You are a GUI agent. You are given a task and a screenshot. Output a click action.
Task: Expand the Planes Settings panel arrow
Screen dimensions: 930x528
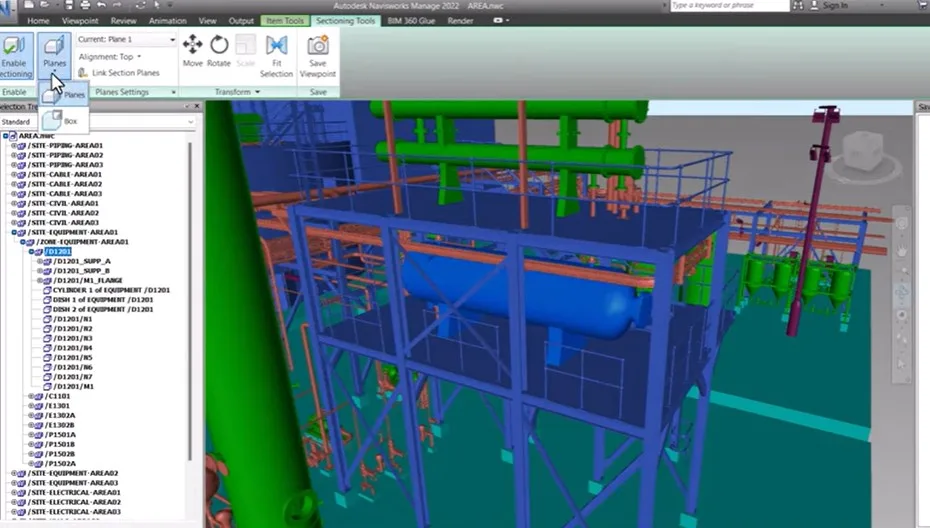pyautogui.click(x=174, y=92)
